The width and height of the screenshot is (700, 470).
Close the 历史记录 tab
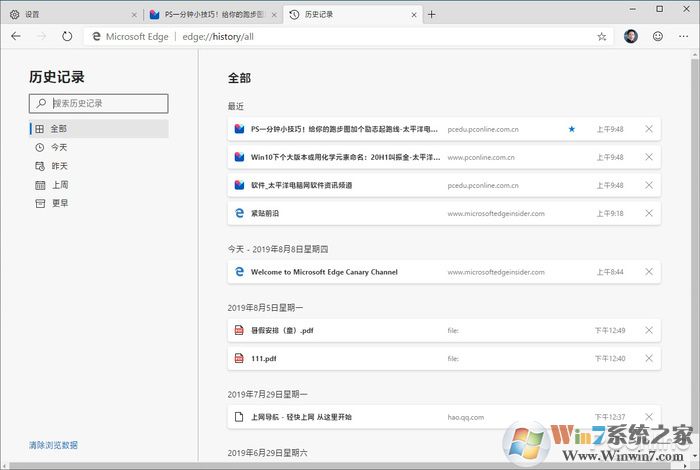pos(414,15)
